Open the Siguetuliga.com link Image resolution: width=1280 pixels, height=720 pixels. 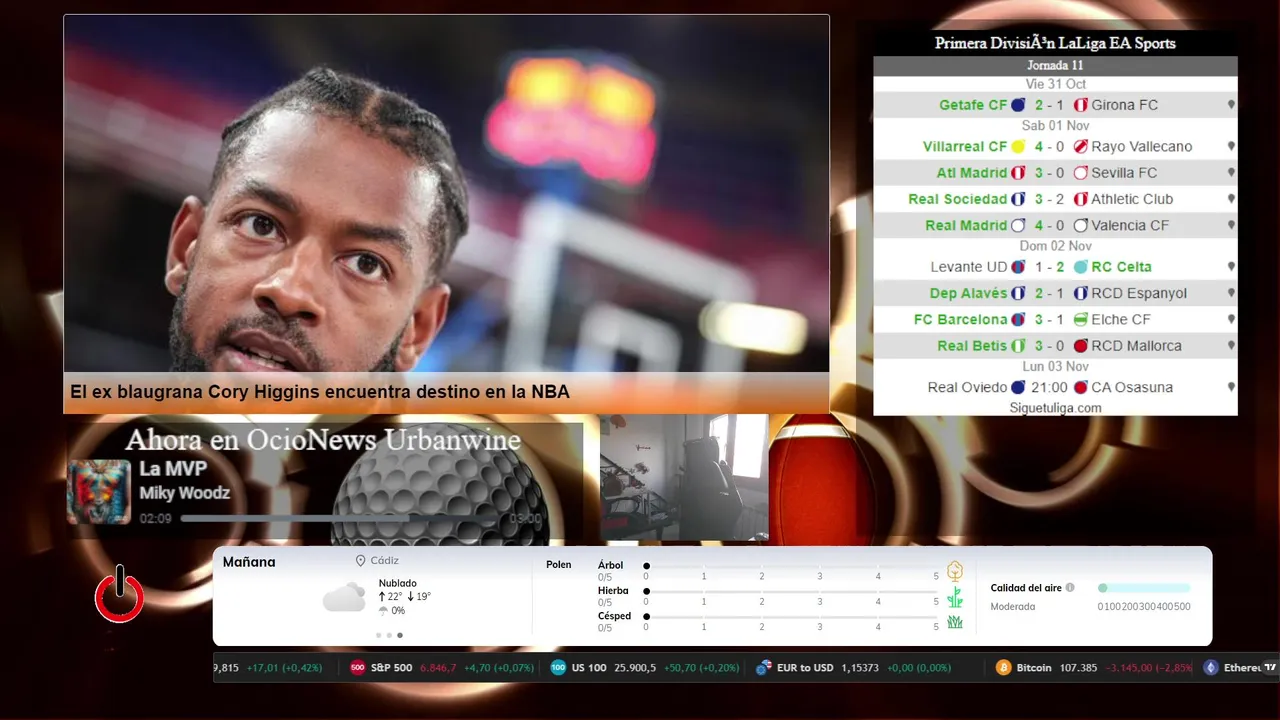pyautogui.click(x=1055, y=408)
